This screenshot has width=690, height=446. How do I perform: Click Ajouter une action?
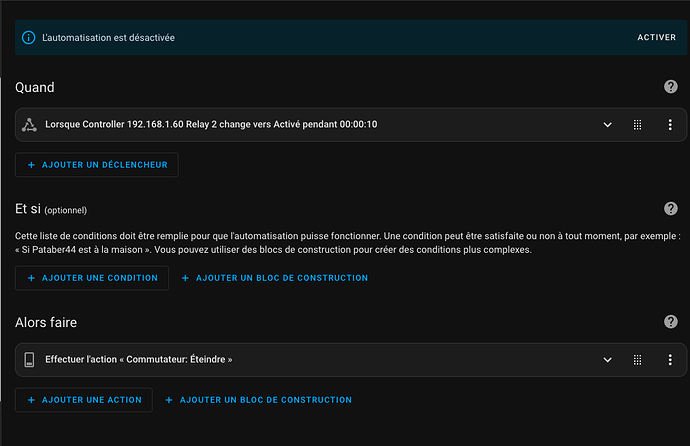coord(84,400)
